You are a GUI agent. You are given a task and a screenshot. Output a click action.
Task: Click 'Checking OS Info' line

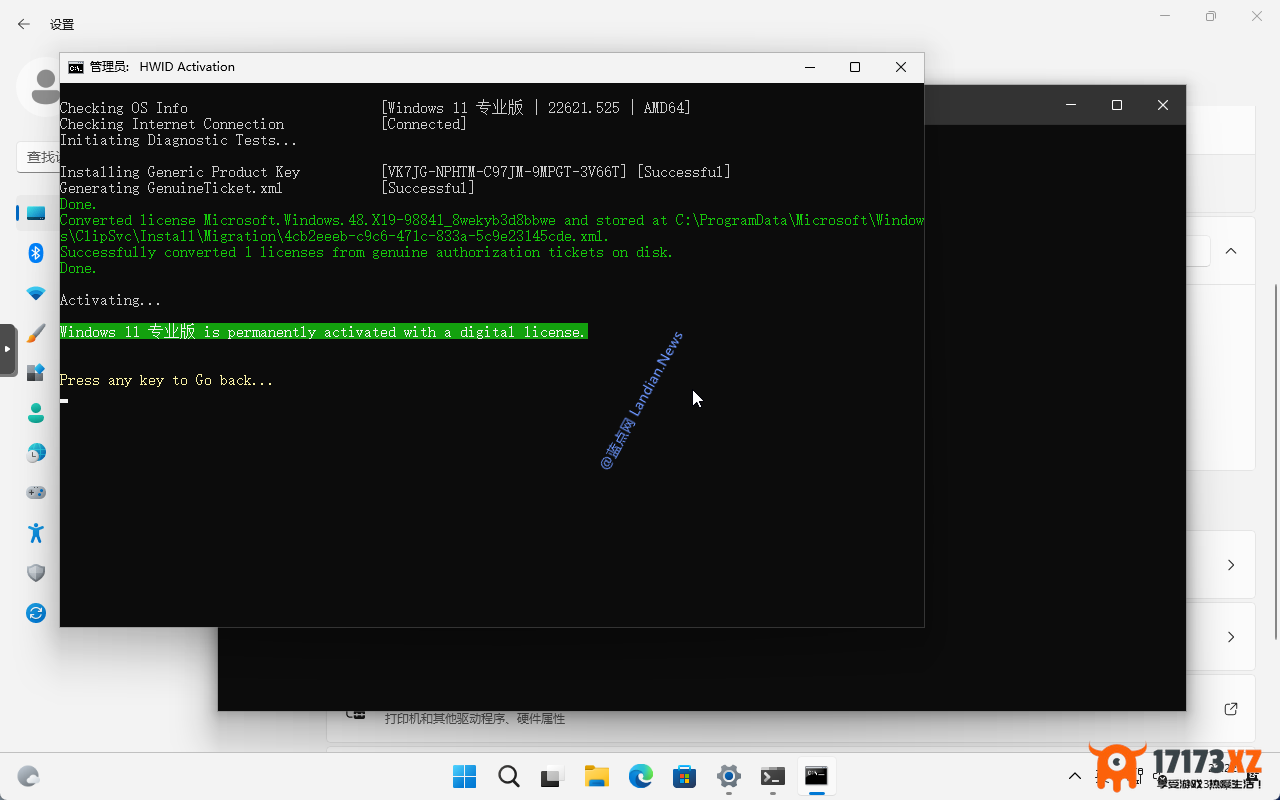point(124,108)
